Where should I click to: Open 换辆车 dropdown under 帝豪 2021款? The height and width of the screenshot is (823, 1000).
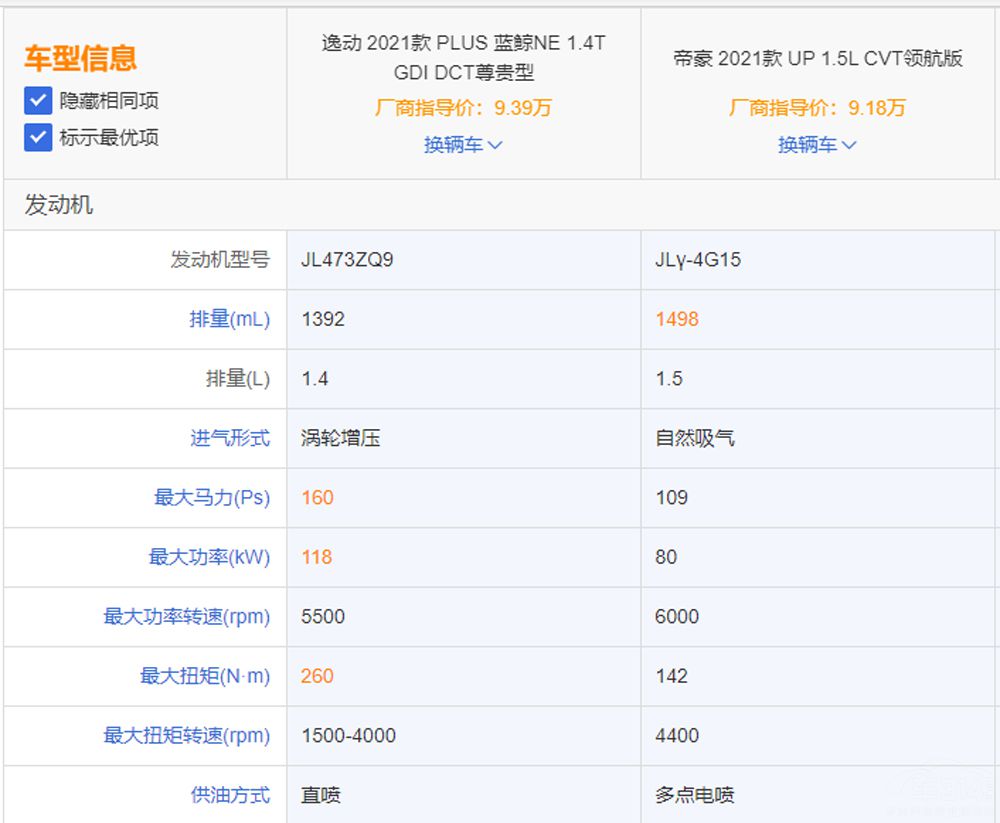click(x=817, y=145)
